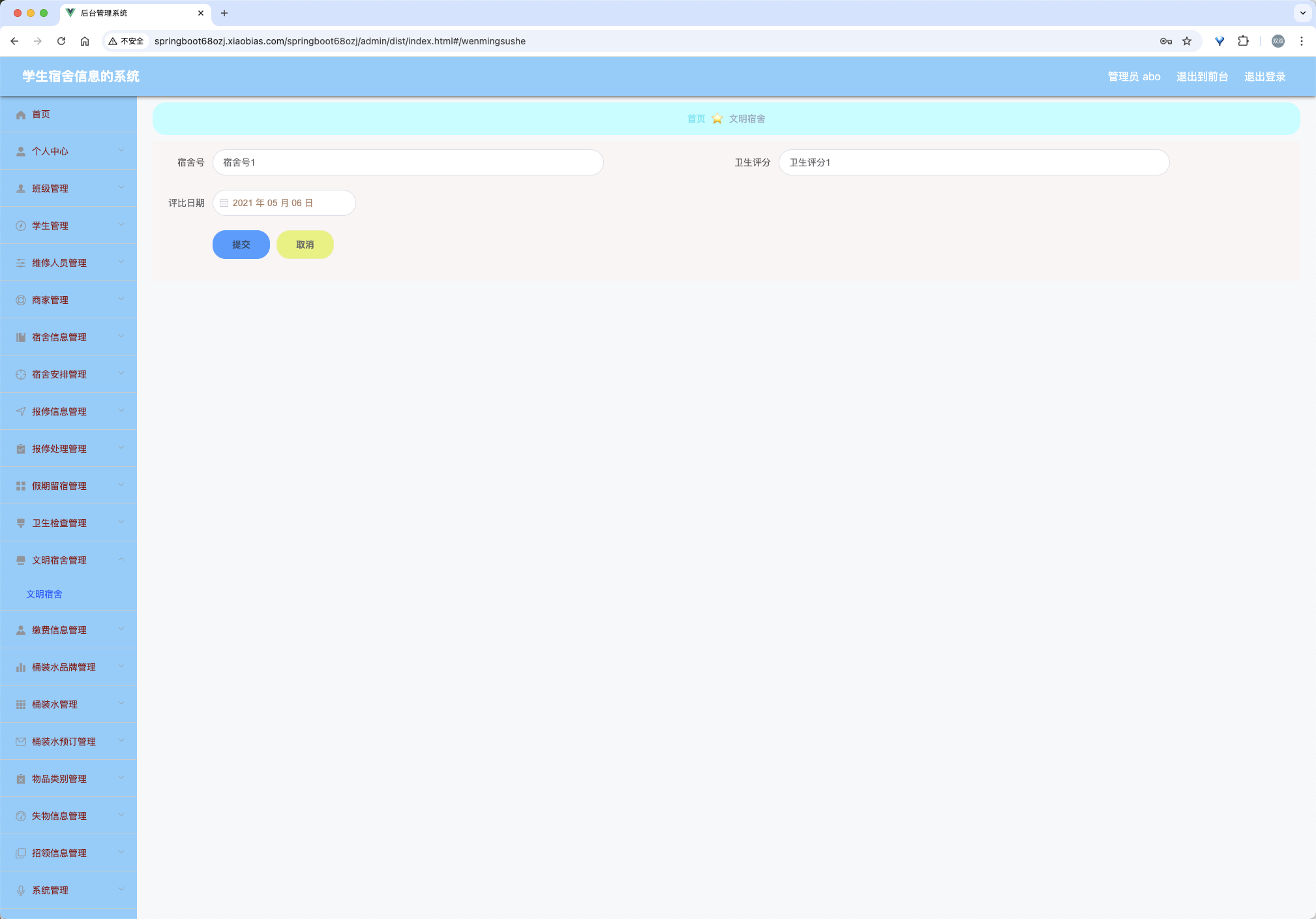The image size is (1316, 919).
Task: Click the blue 提交 button
Action: click(241, 245)
